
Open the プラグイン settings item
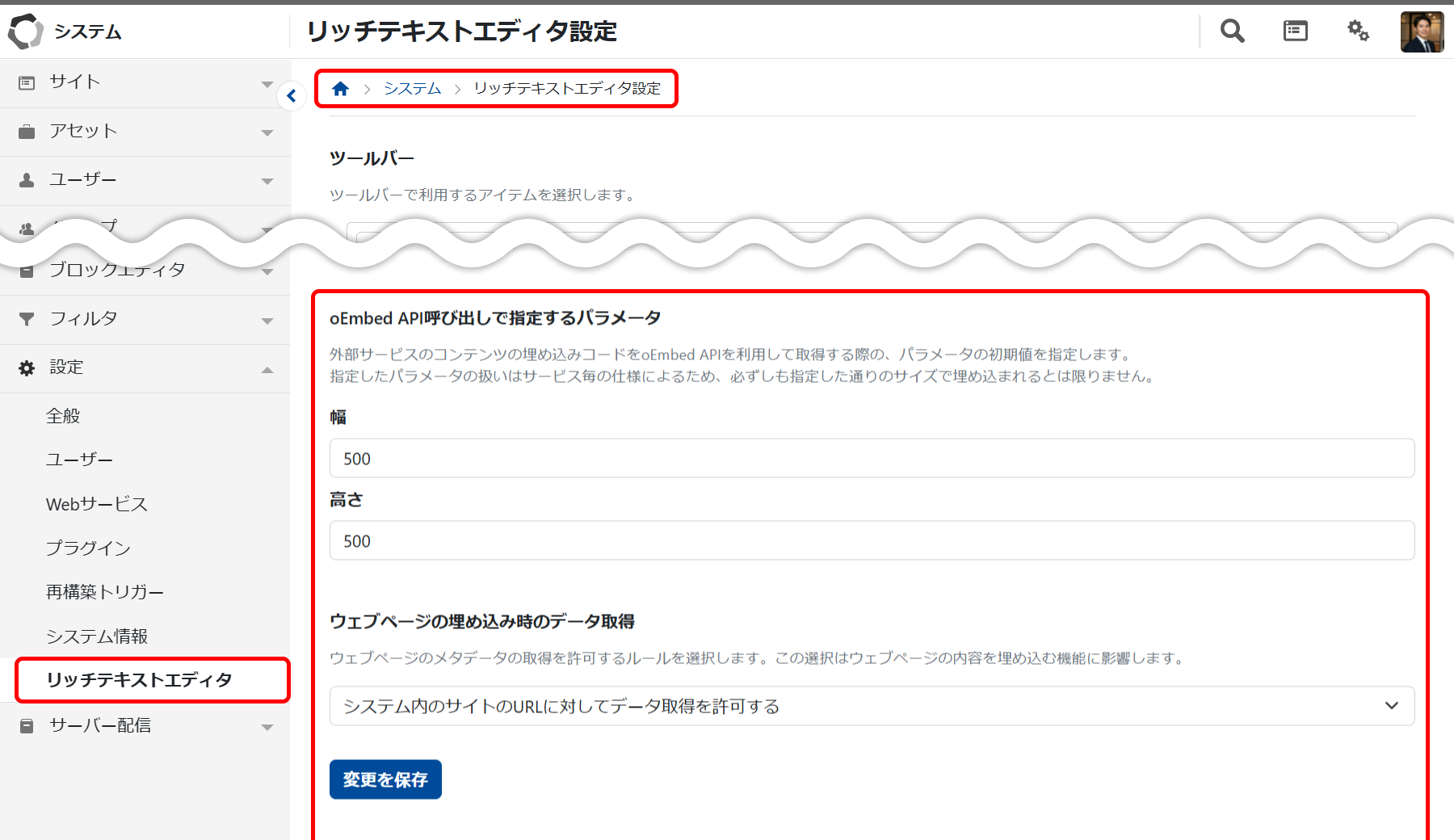click(x=88, y=548)
